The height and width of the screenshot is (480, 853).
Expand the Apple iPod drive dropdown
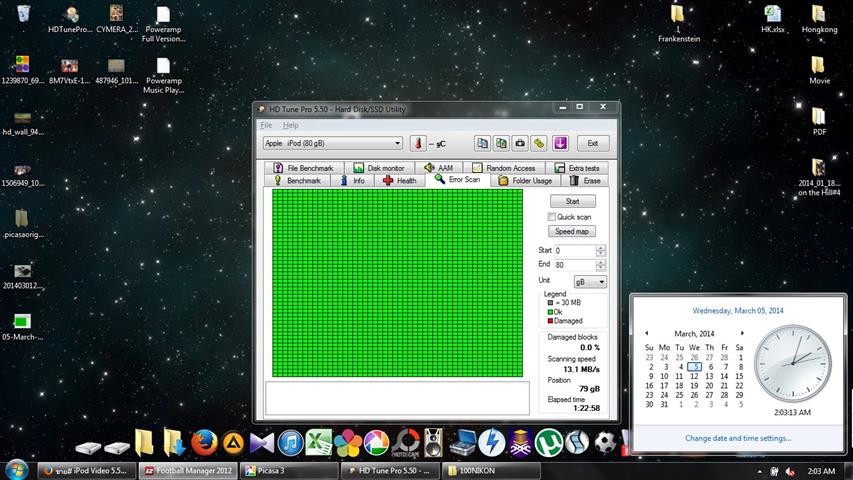click(397, 143)
